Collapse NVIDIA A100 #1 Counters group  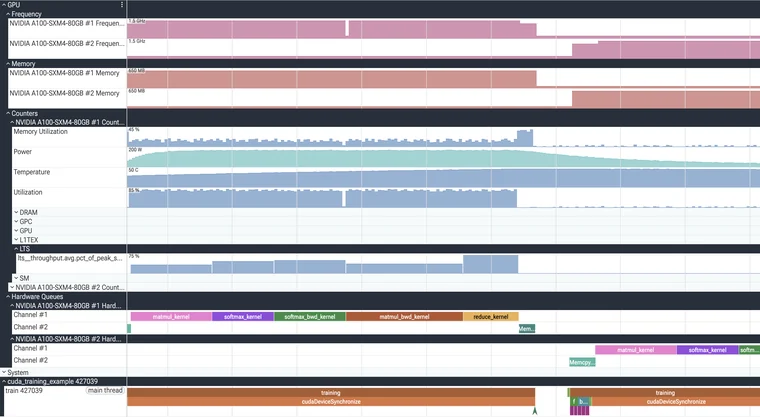tap(12, 123)
